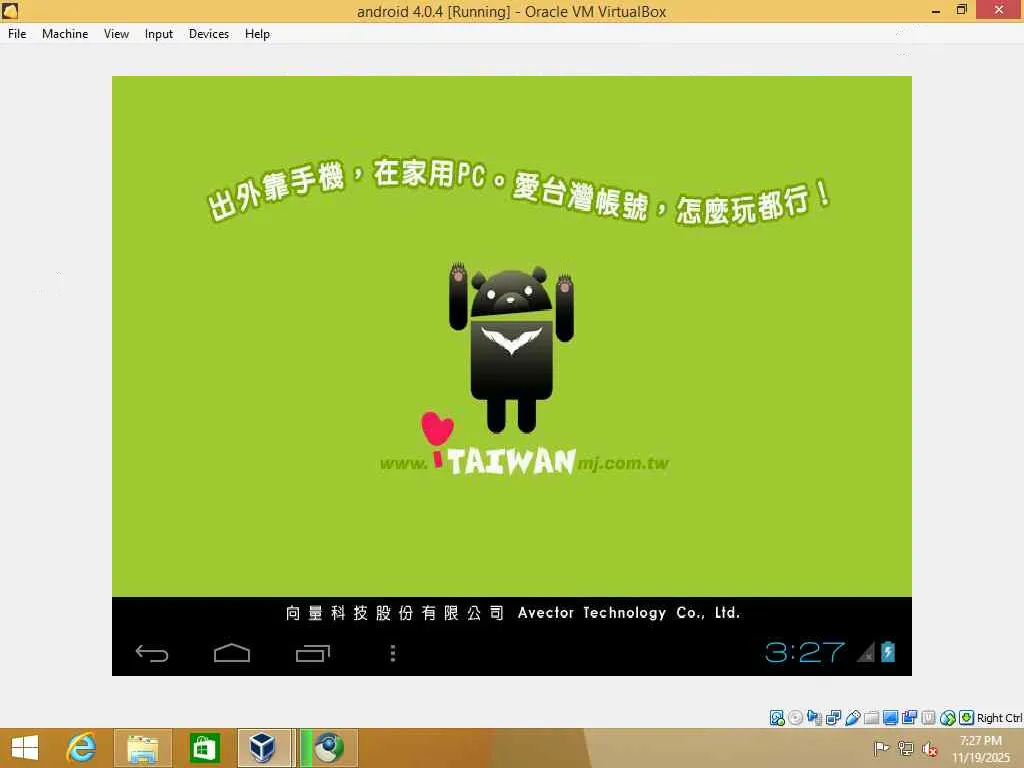The height and width of the screenshot is (768, 1024).
Task: Open File Explorer from the taskbar
Action: pyautogui.click(x=142, y=748)
